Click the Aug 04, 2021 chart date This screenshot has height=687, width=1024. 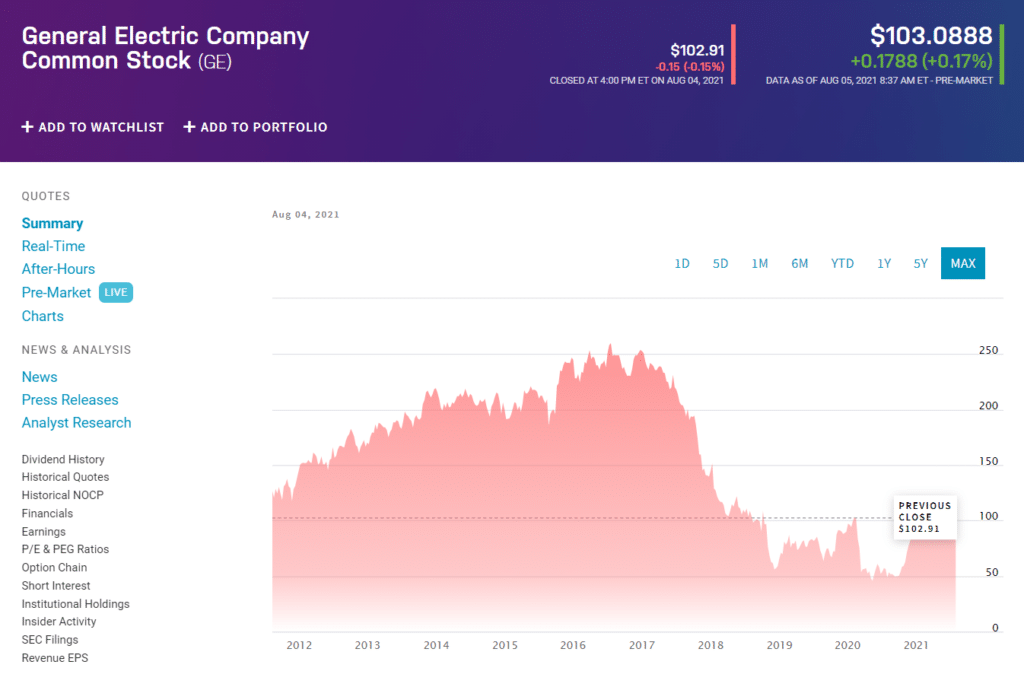(x=306, y=214)
